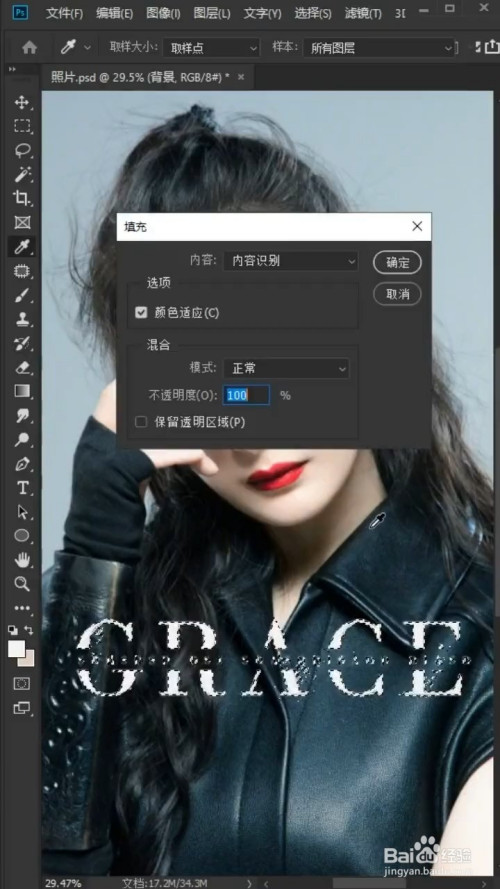Confirm the fill with 确定
Viewport: 500px width, 889px height.
pyautogui.click(x=397, y=263)
